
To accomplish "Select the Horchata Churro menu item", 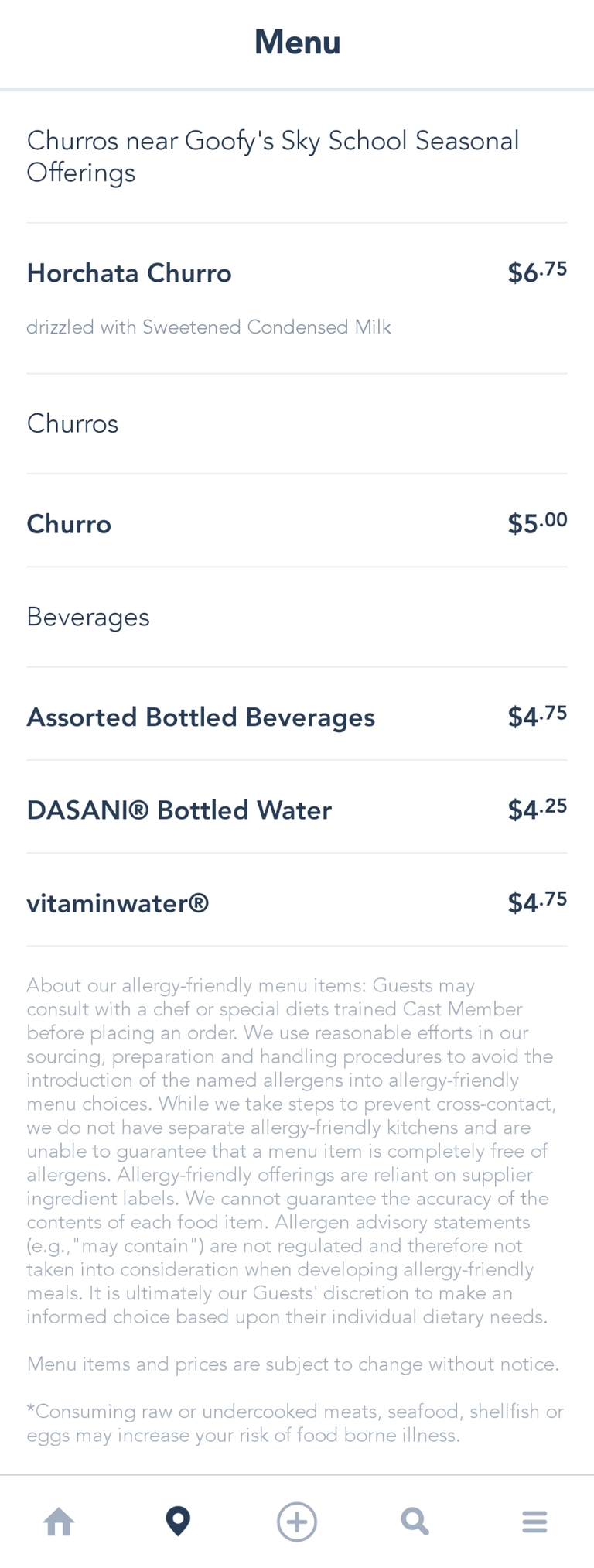I will (x=129, y=273).
